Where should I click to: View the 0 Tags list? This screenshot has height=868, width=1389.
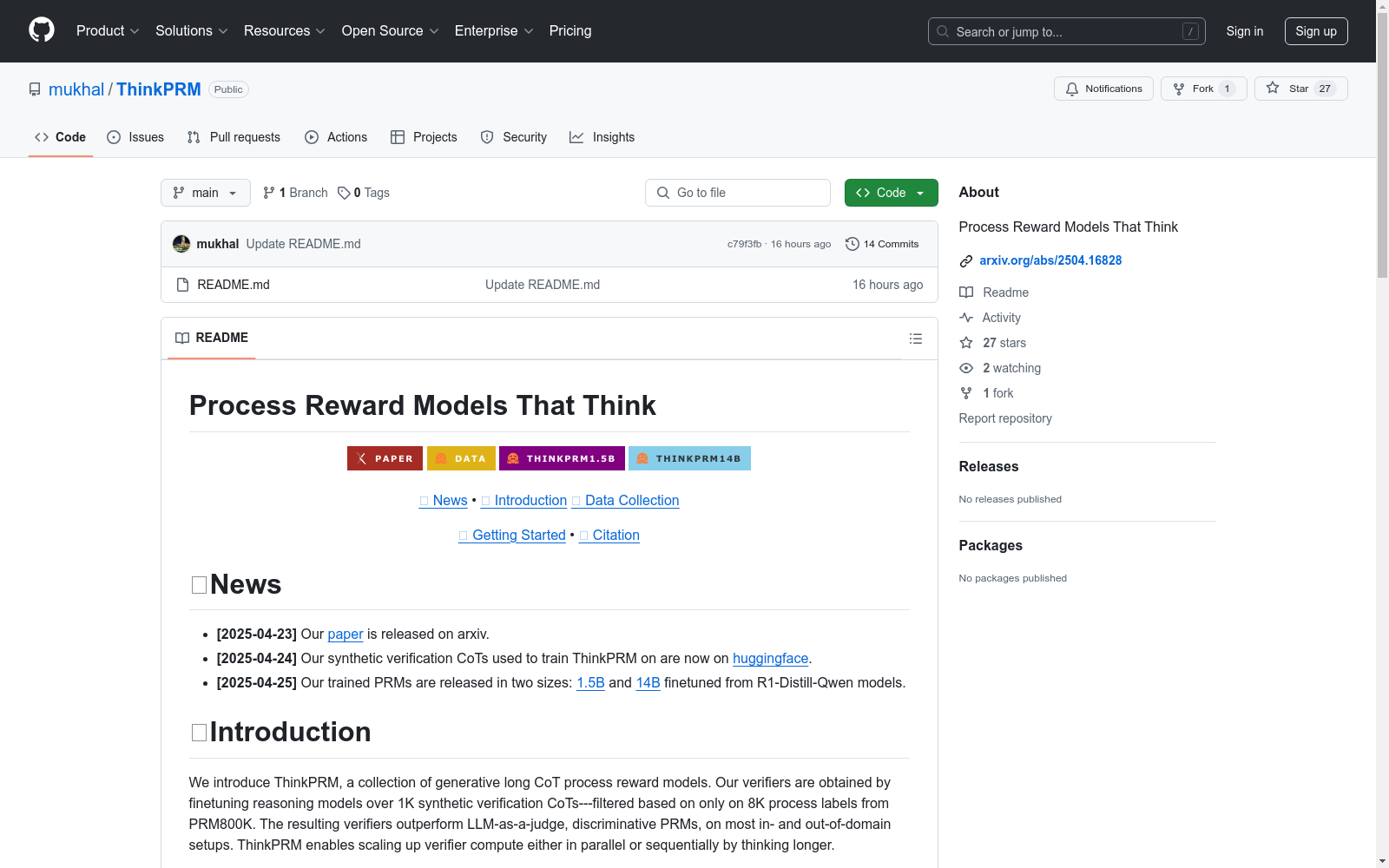[364, 193]
